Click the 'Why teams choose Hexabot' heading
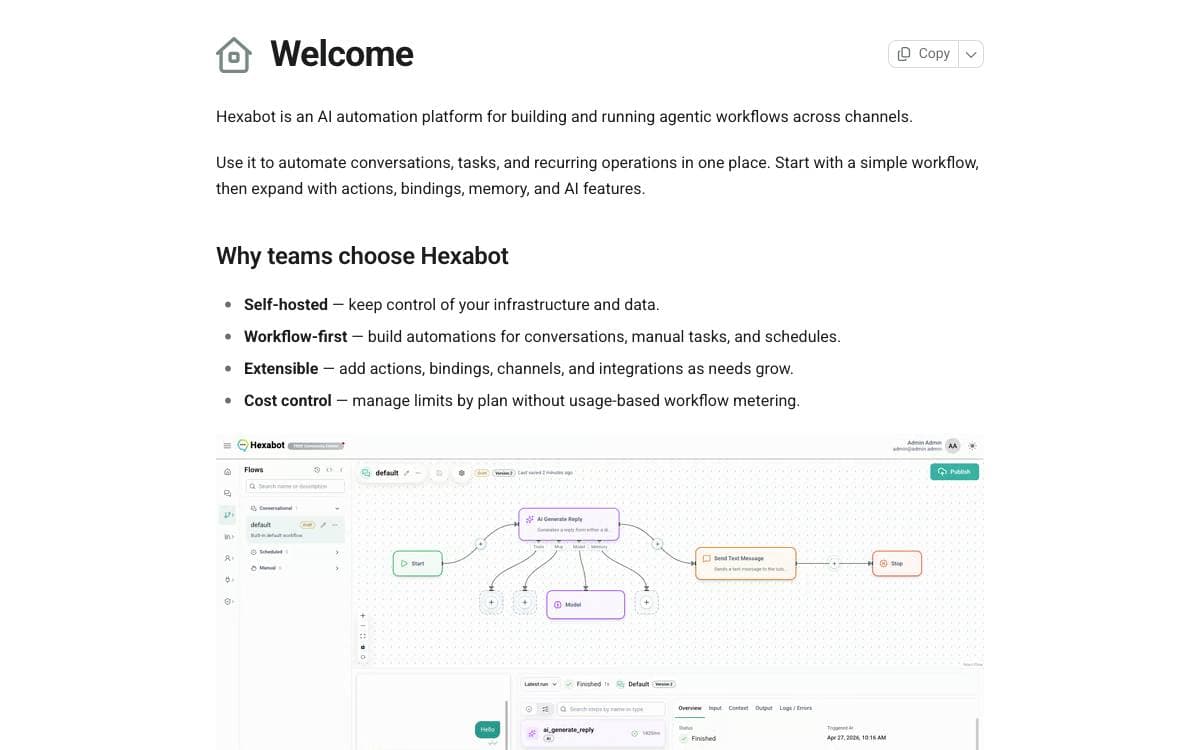Screen dimensions: 1200x750 coord(362,256)
